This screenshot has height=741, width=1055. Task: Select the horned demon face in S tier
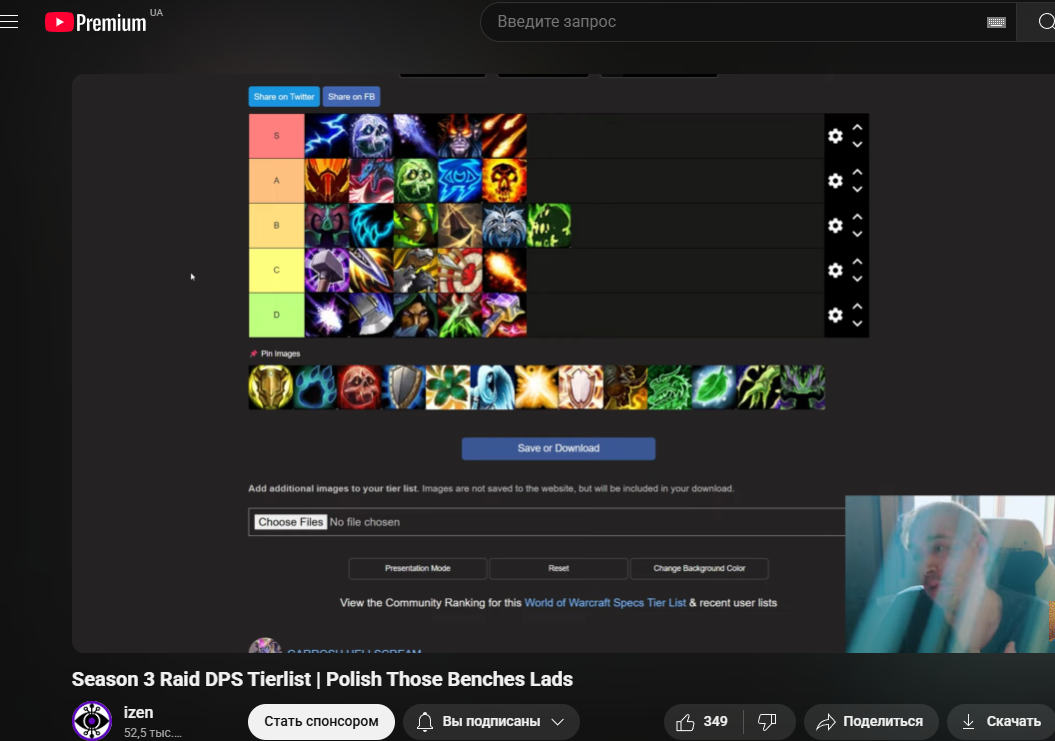point(460,136)
